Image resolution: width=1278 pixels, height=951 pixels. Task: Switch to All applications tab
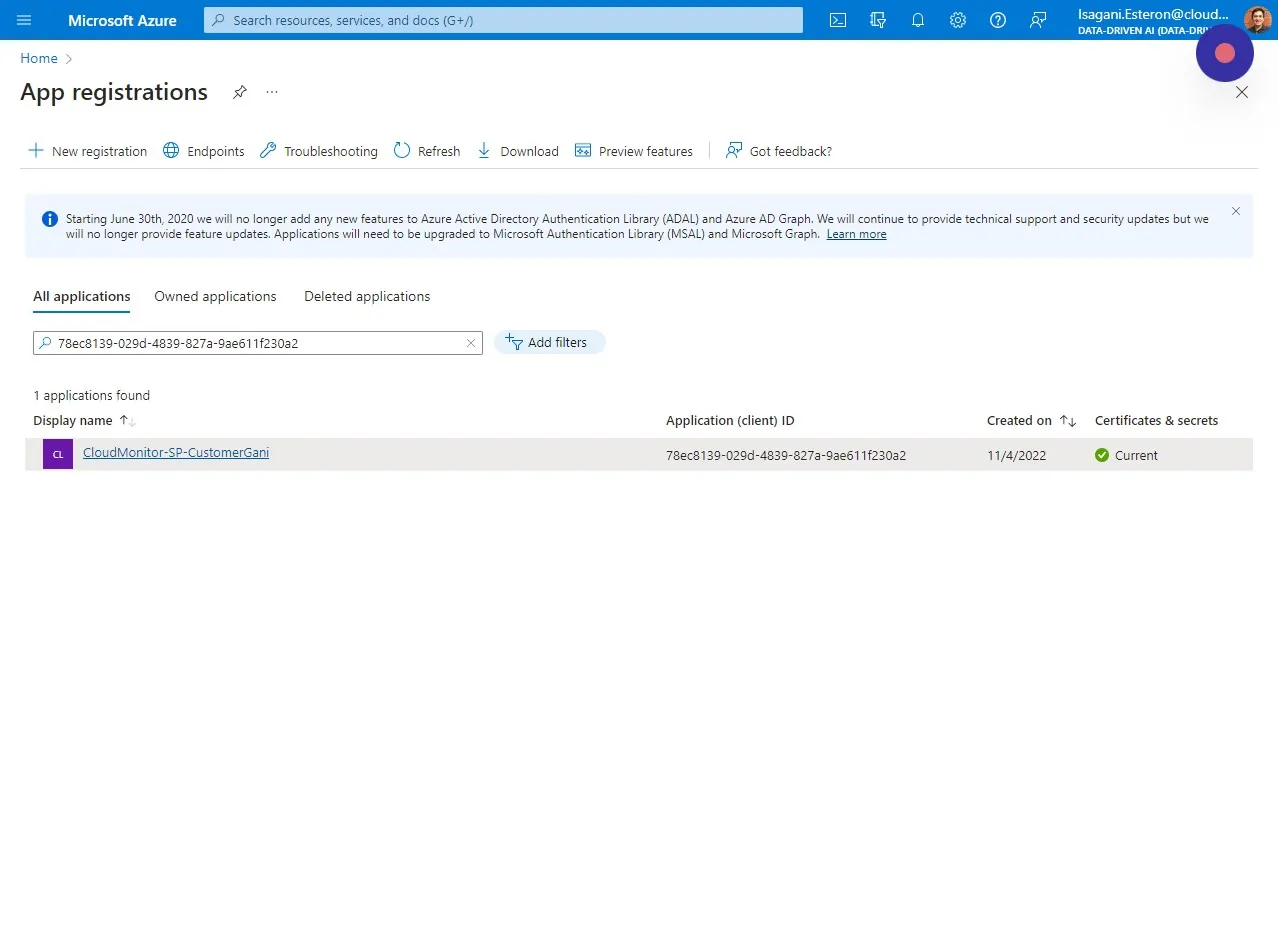click(82, 297)
